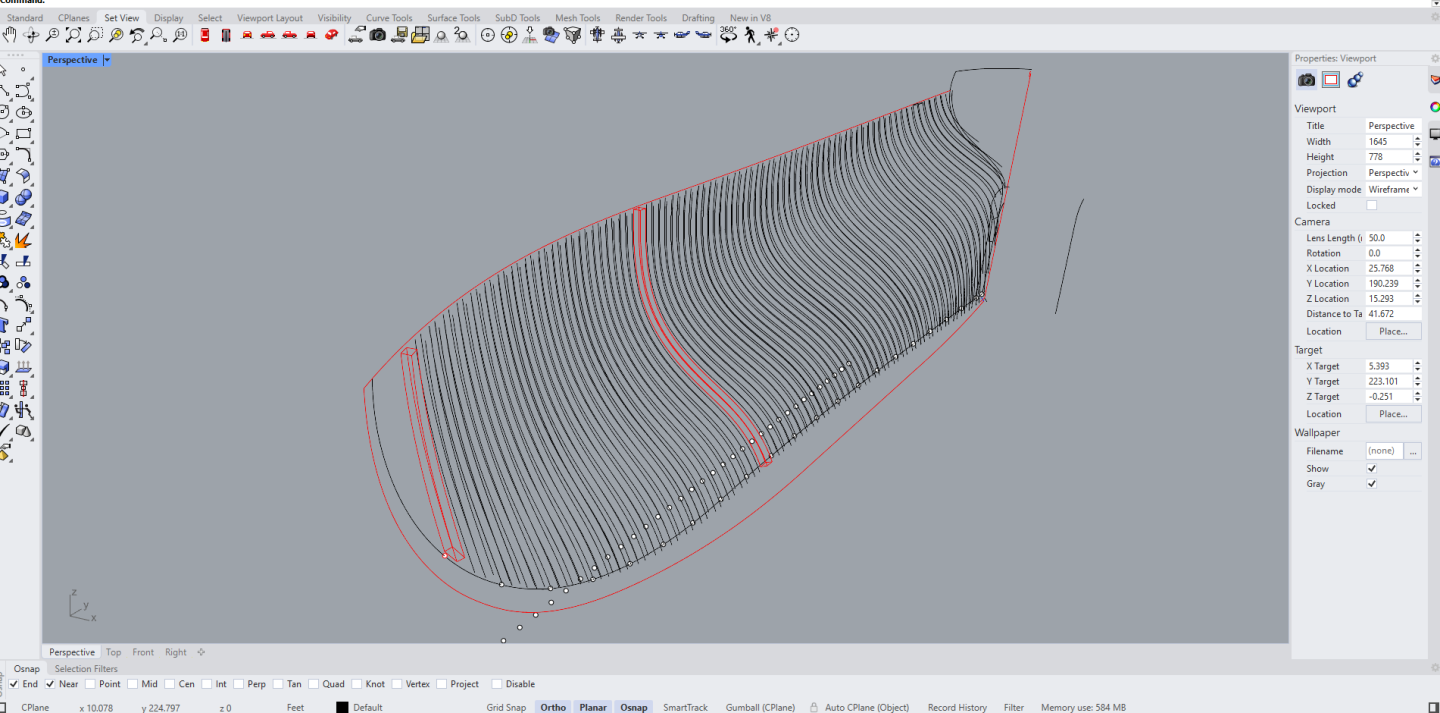Toggle the Locked viewport checkbox
The height and width of the screenshot is (713, 1440).
click(x=1371, y=205)
